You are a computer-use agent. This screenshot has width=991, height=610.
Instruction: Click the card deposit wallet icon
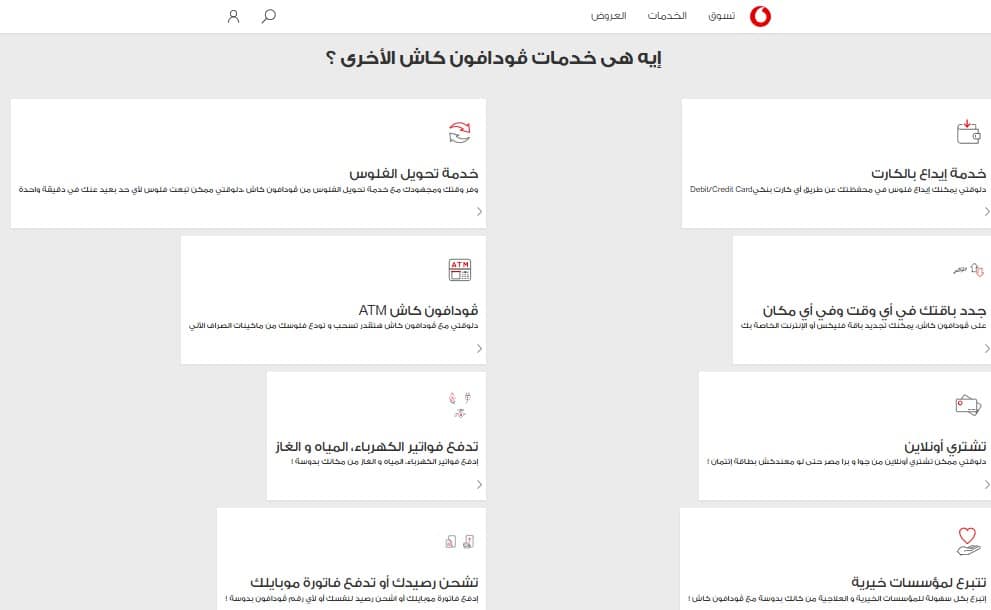pyautogui.click(x=967, y=132)
